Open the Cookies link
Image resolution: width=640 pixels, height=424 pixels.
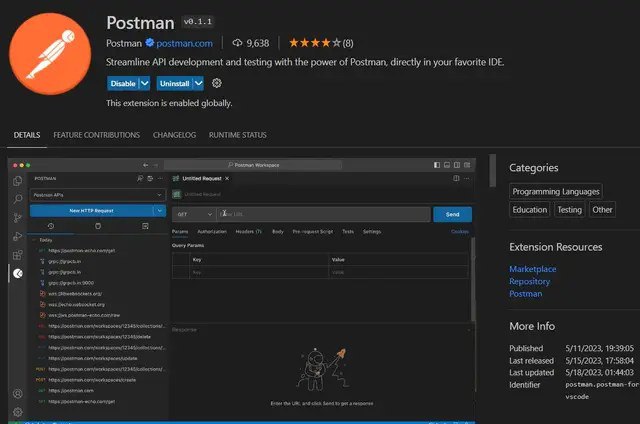(460, 231)
